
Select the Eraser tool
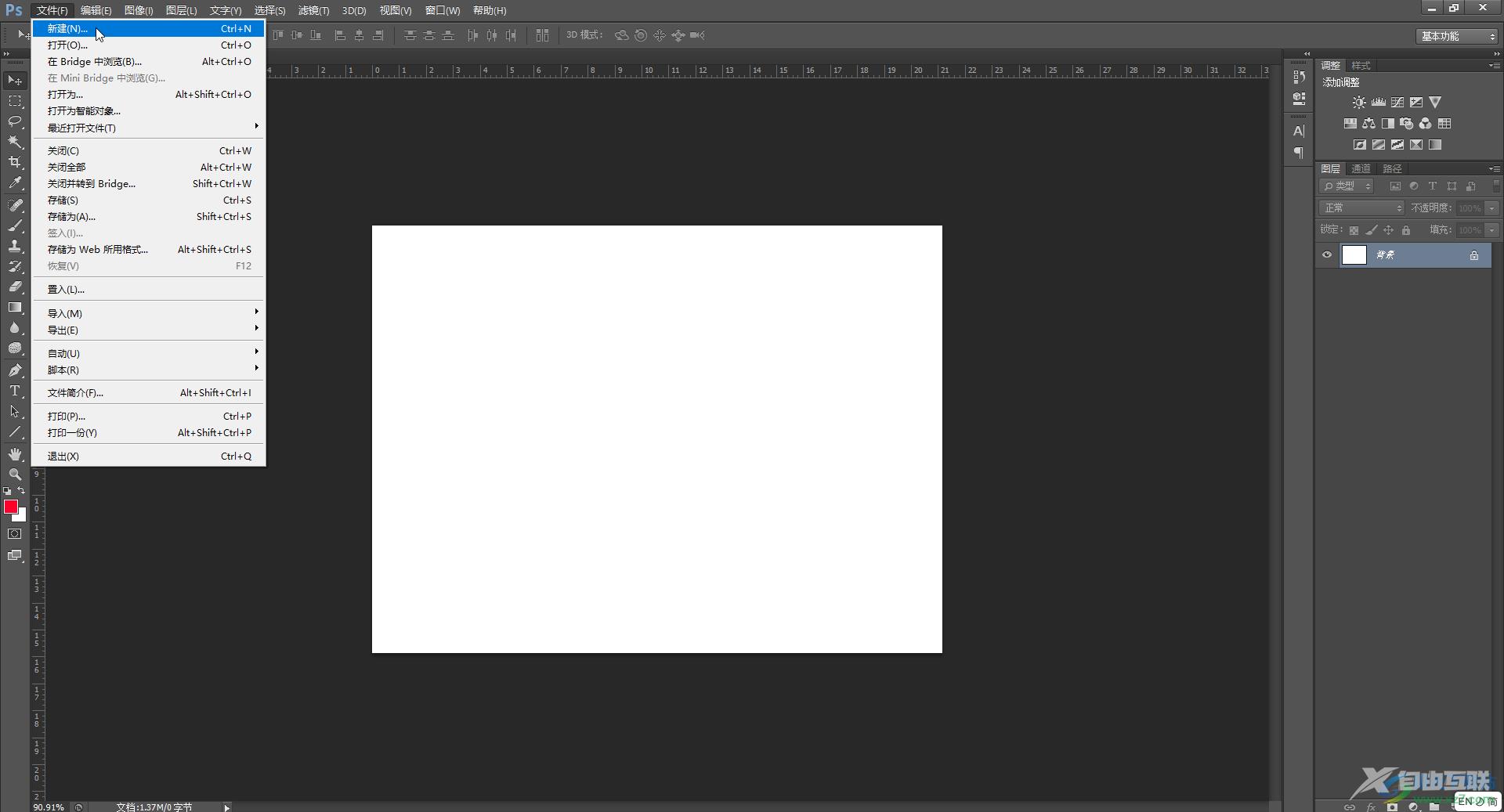point(15,287)
